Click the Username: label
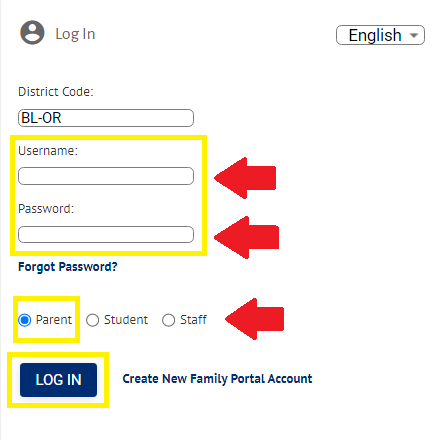Screen dimensions: 439x440 pyautogui.click(x=48, y=151)
